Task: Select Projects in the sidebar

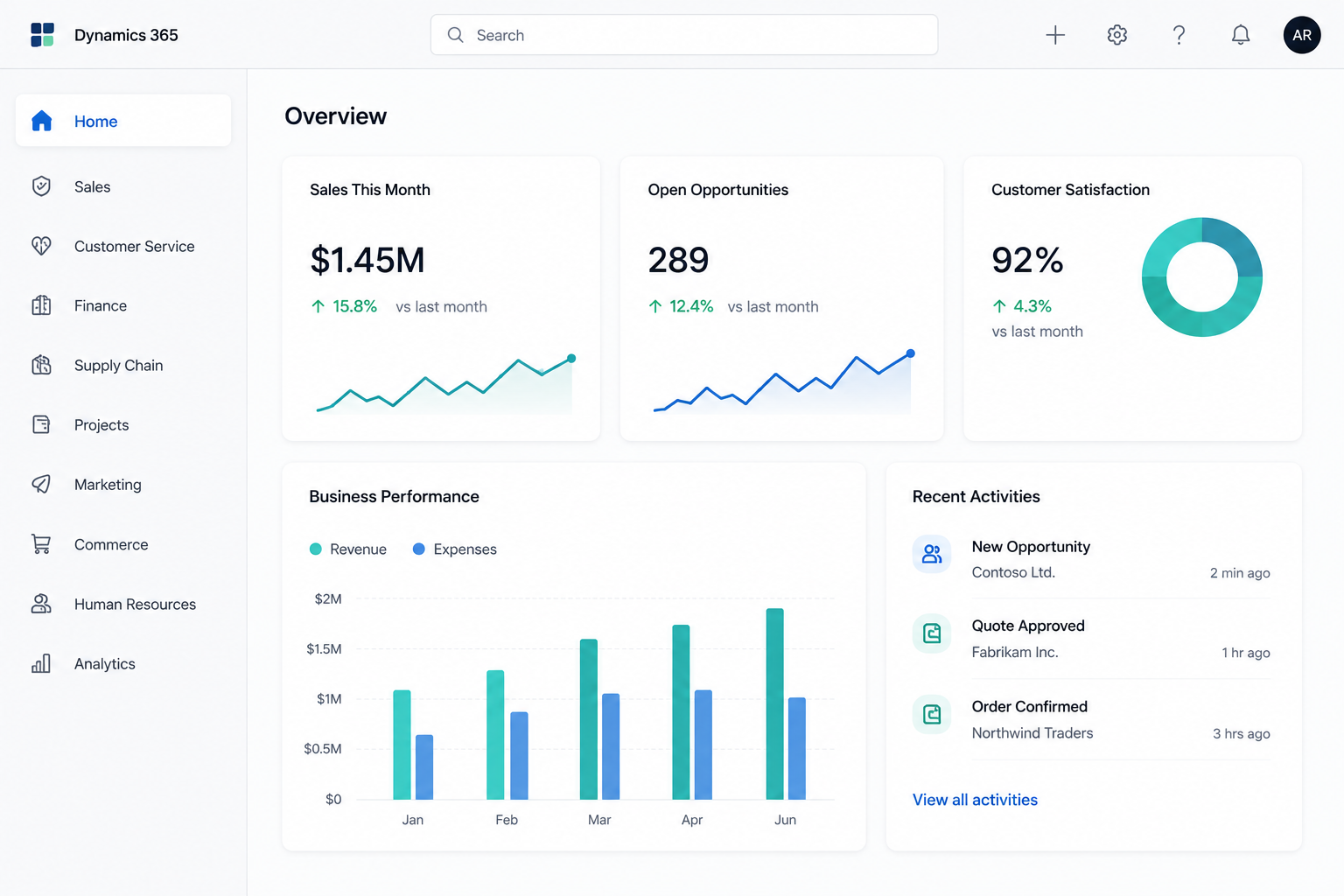Action: pyautogui.click(x=123, y=424)
